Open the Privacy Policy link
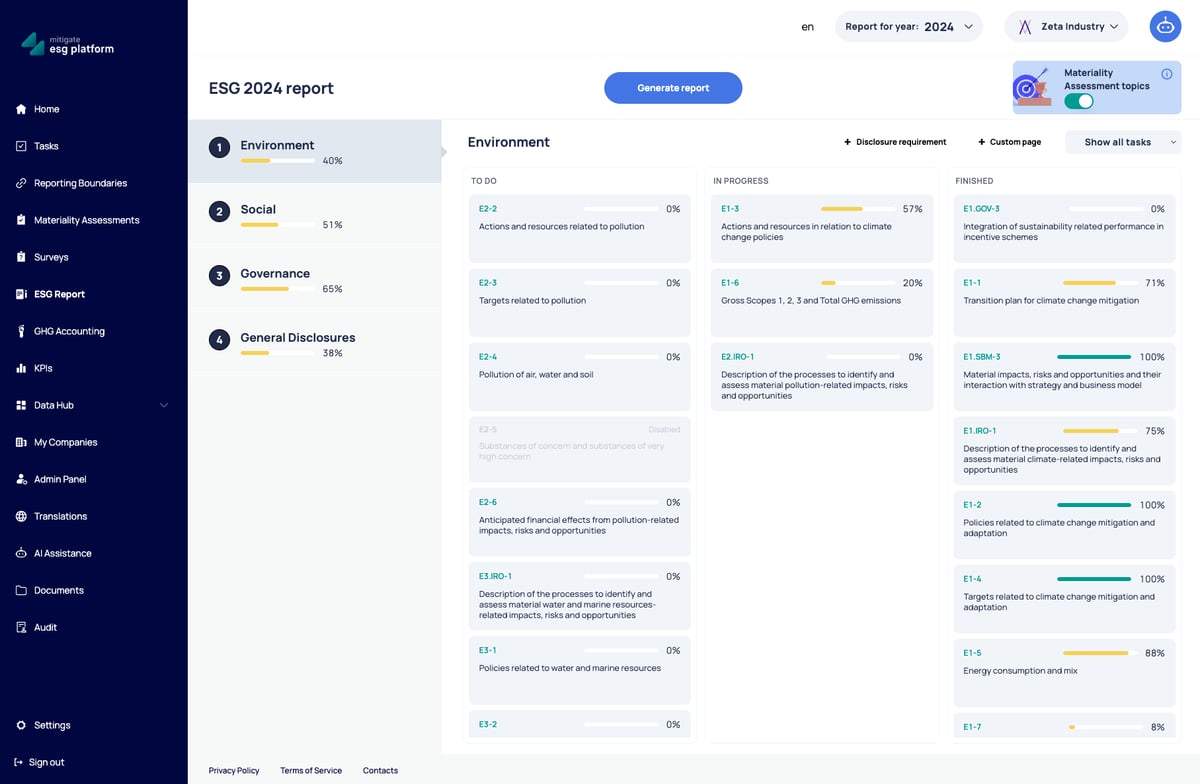 pos(234,770)
